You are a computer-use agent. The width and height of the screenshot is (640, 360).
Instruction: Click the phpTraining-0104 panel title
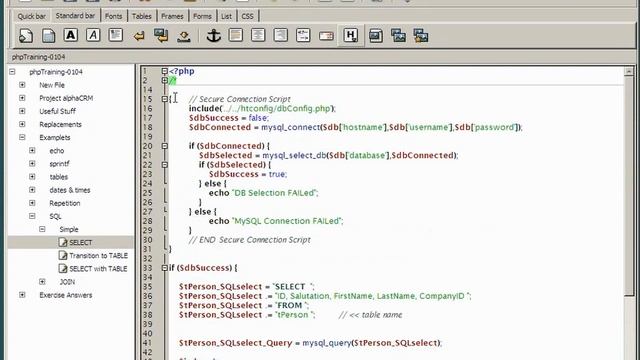coord(38,57)
